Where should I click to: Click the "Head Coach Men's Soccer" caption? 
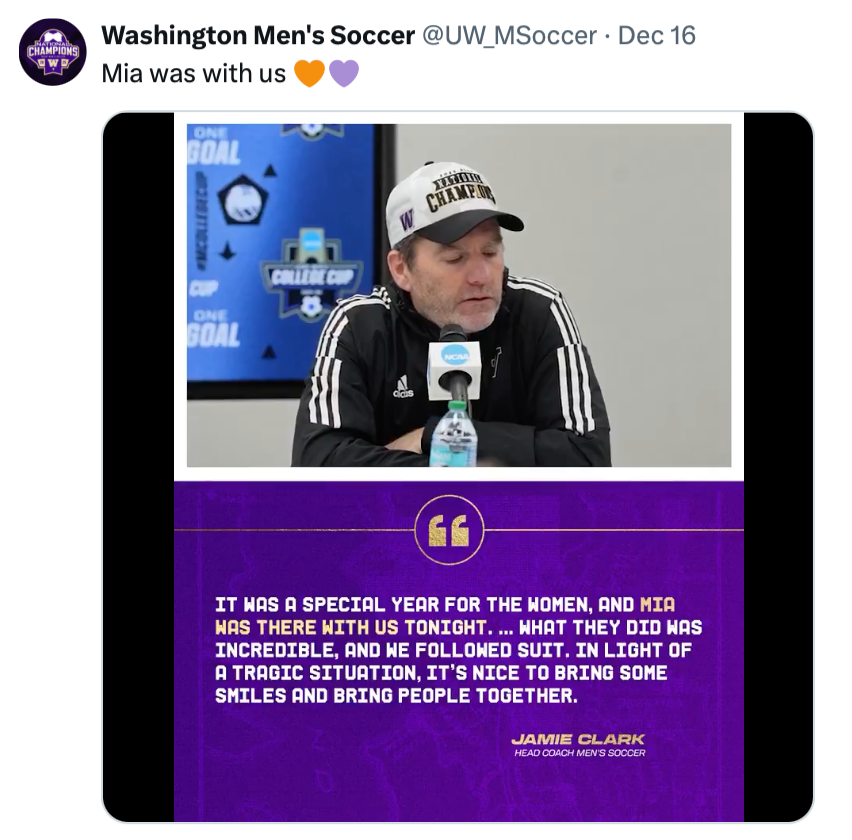579,753
